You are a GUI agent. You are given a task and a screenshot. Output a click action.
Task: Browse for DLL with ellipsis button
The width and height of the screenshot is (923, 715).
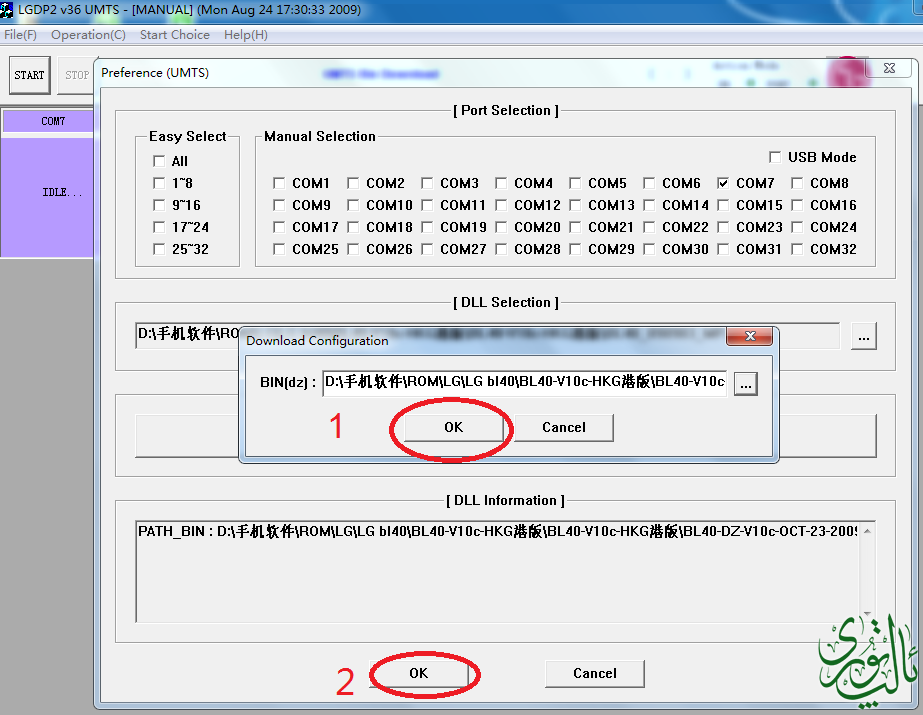coord(864,336)
